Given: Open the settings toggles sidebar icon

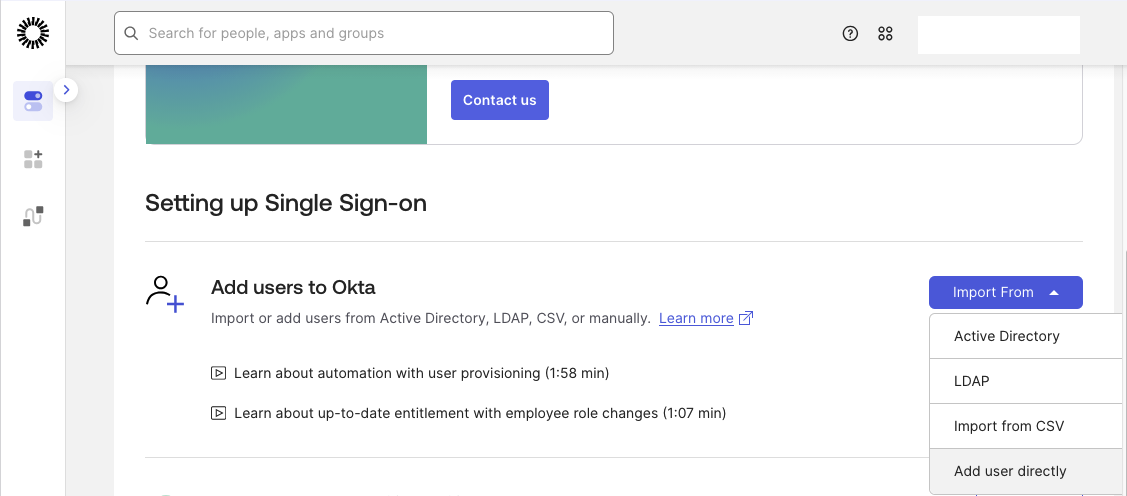Looking at the screenshot, I should pyautogui.click(x=33, y=101).
